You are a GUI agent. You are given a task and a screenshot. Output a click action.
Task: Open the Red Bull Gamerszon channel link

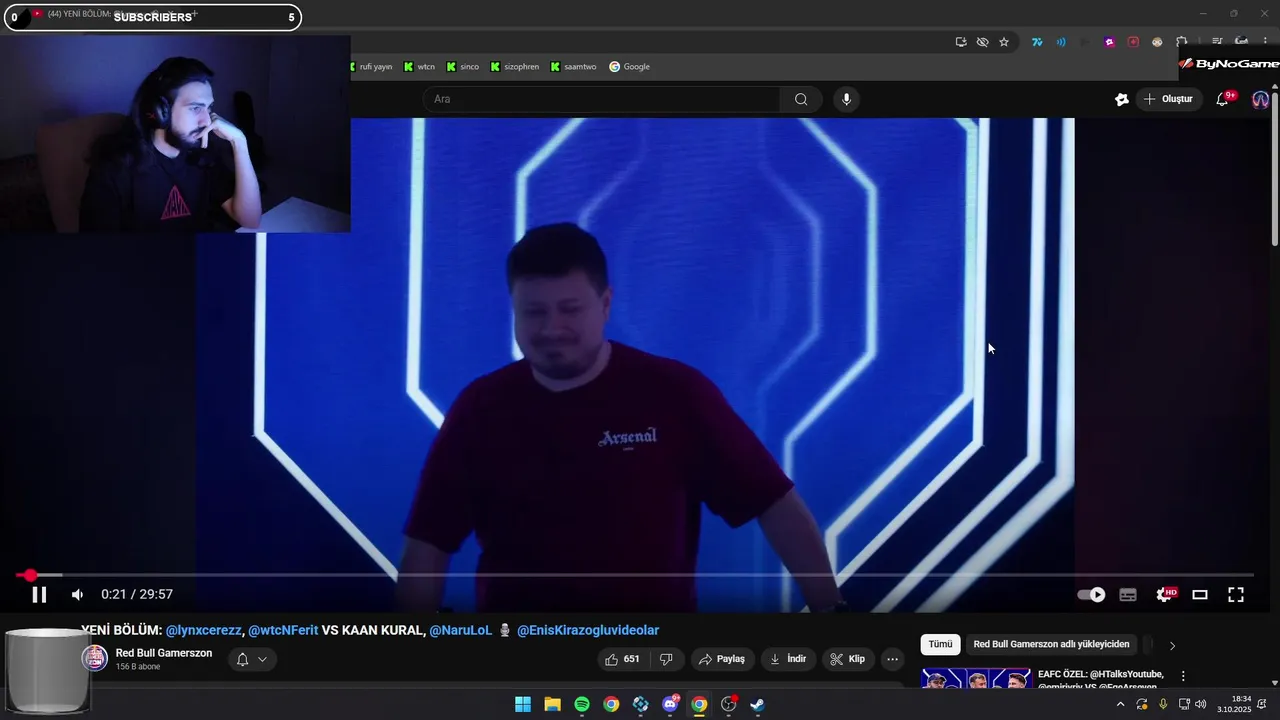(x=164, y=653)
